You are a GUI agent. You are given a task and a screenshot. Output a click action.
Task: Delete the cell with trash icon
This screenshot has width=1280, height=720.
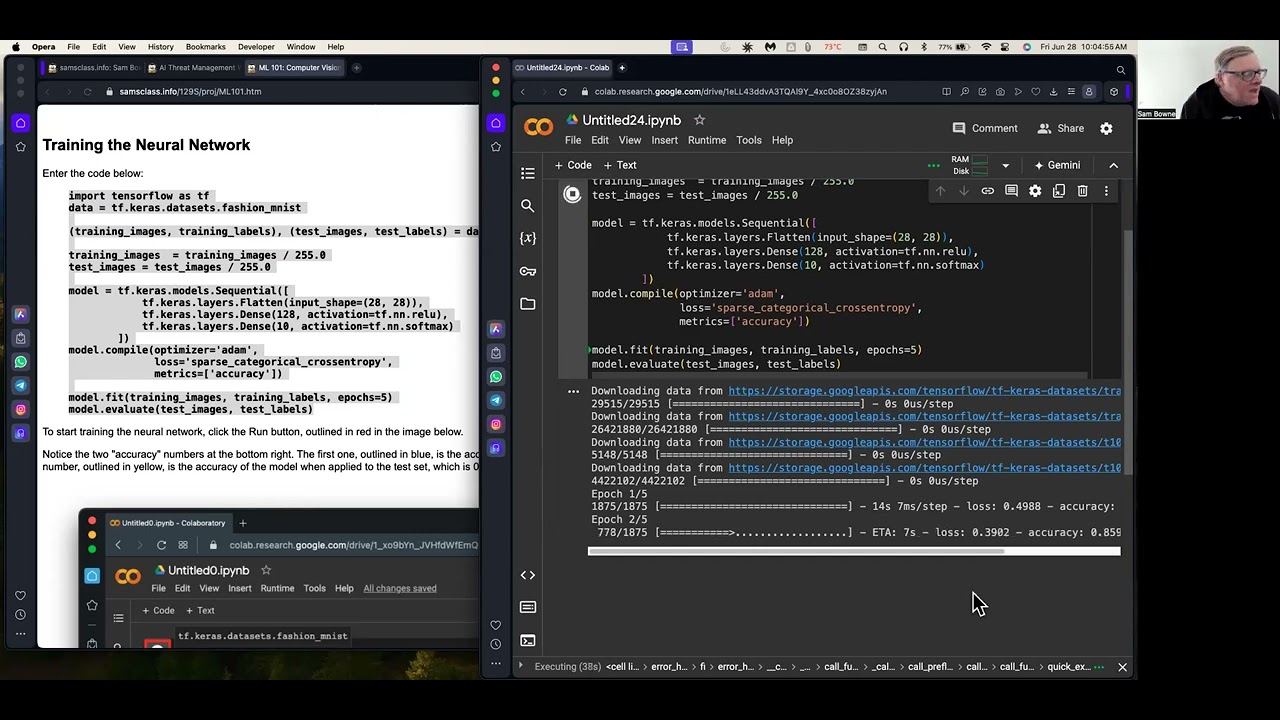coord(1082,191)
